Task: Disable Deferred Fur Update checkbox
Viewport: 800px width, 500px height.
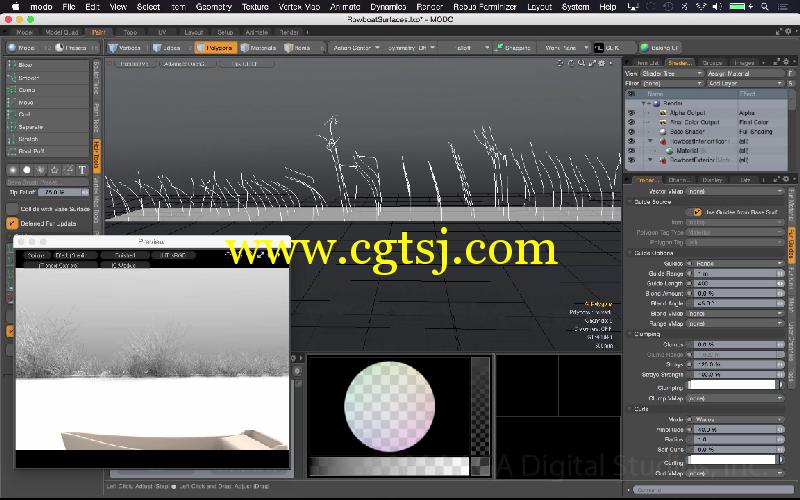Action: [12, 223]
